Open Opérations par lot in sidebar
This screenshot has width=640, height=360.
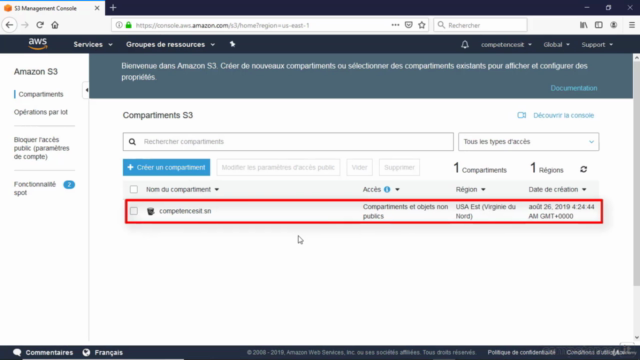pyautogui.click(x=41, y=112)
